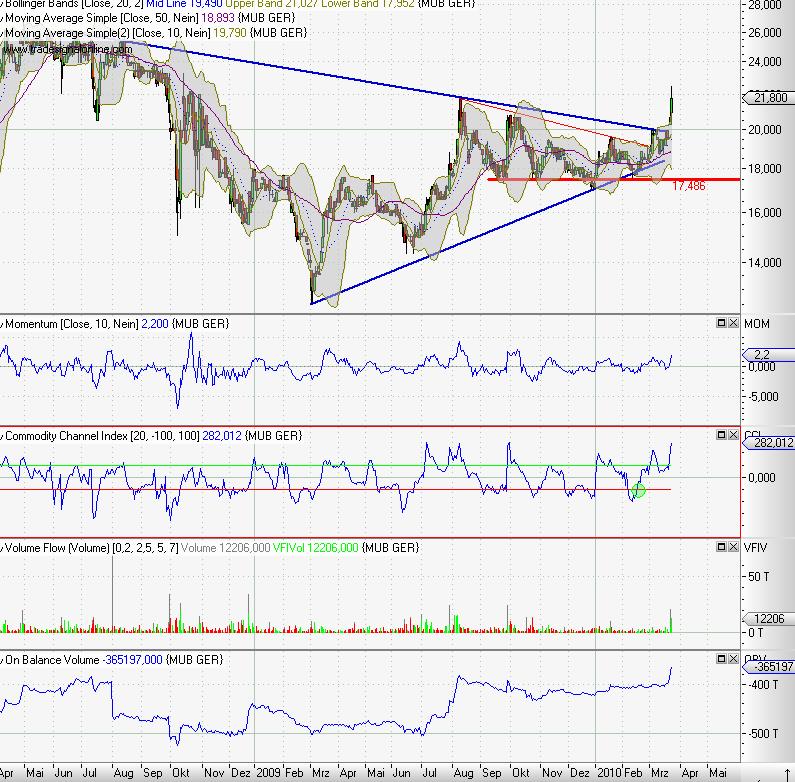Open the On Balance Volume dropdown arrow
Screen dimensions: 795x782
click(3, 660)
